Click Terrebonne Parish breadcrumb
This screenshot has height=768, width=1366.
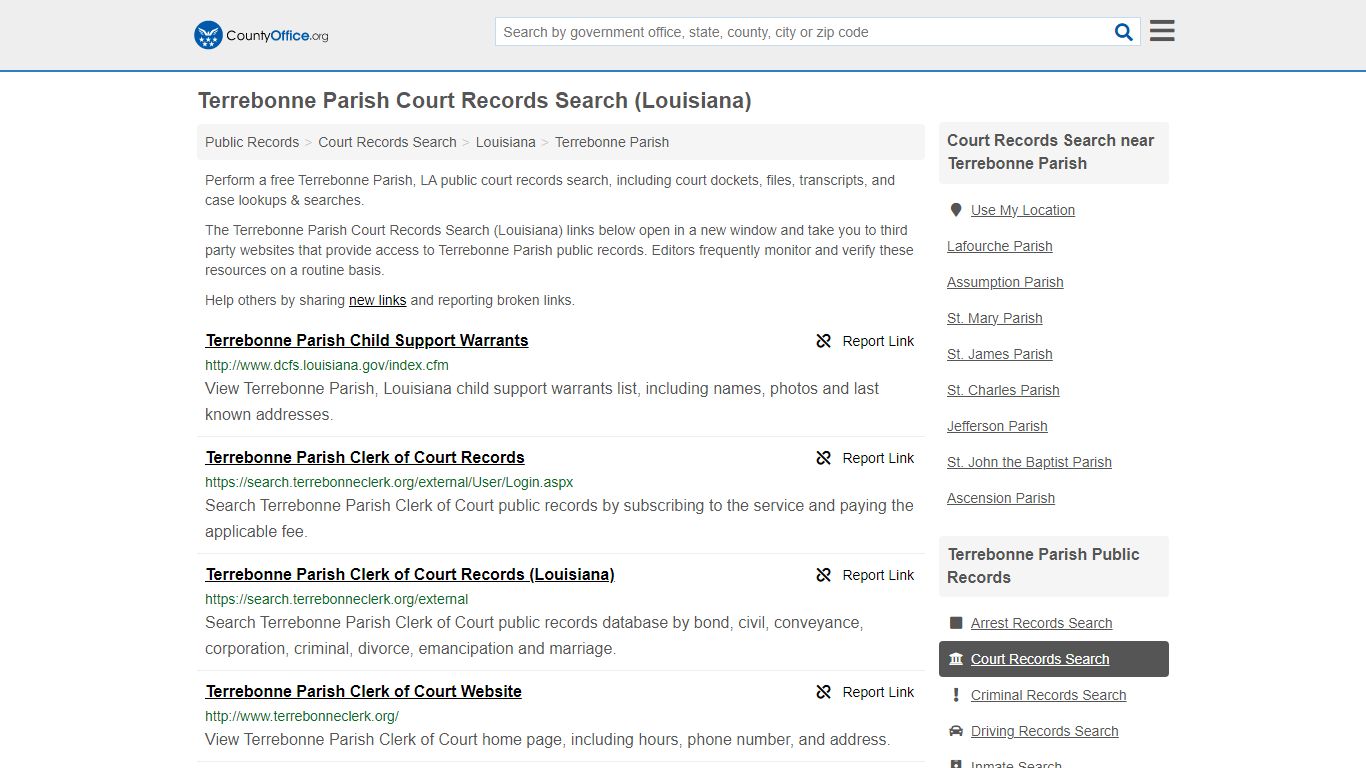click(x=612, y=142)
